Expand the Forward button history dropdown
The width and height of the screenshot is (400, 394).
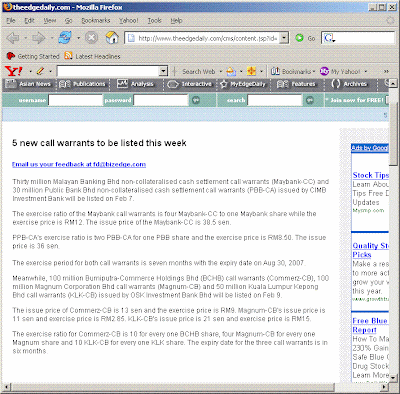(52, 38)
